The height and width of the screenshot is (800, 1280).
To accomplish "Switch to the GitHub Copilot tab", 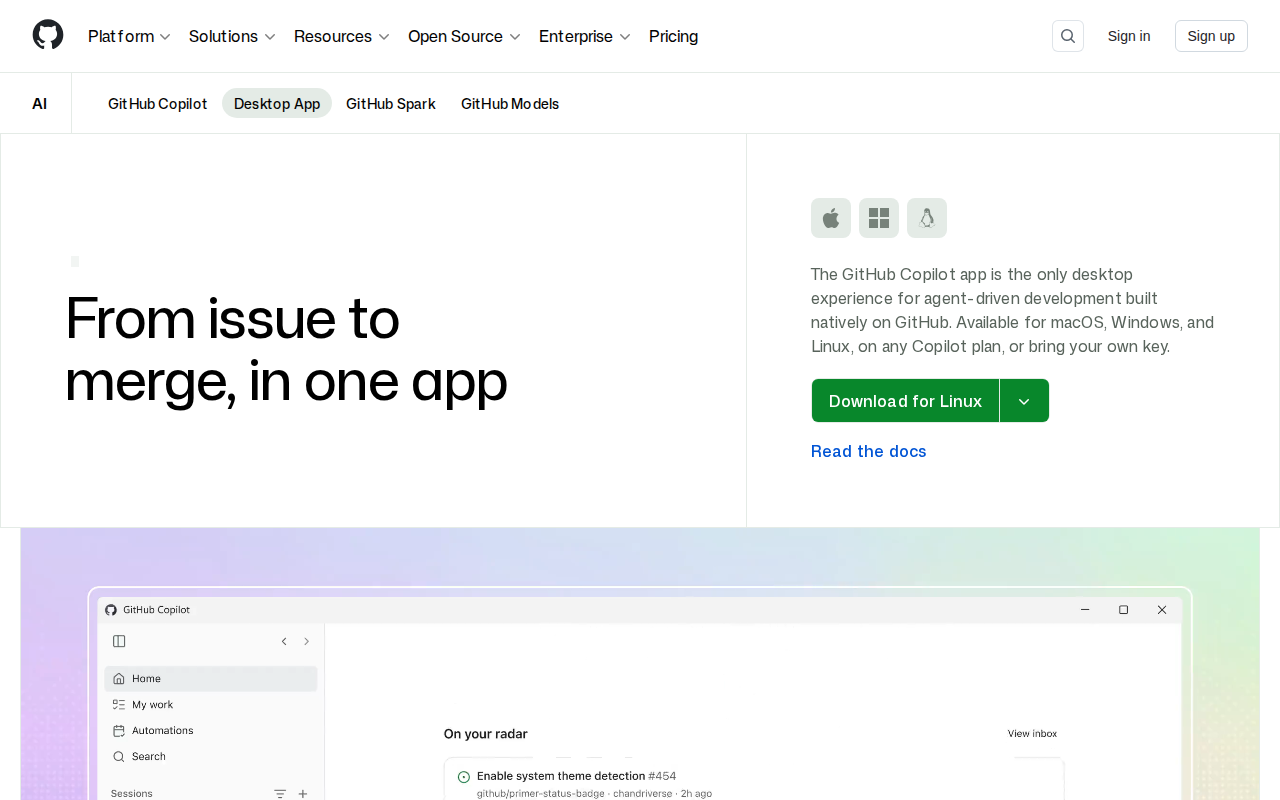I will [158, 103].
